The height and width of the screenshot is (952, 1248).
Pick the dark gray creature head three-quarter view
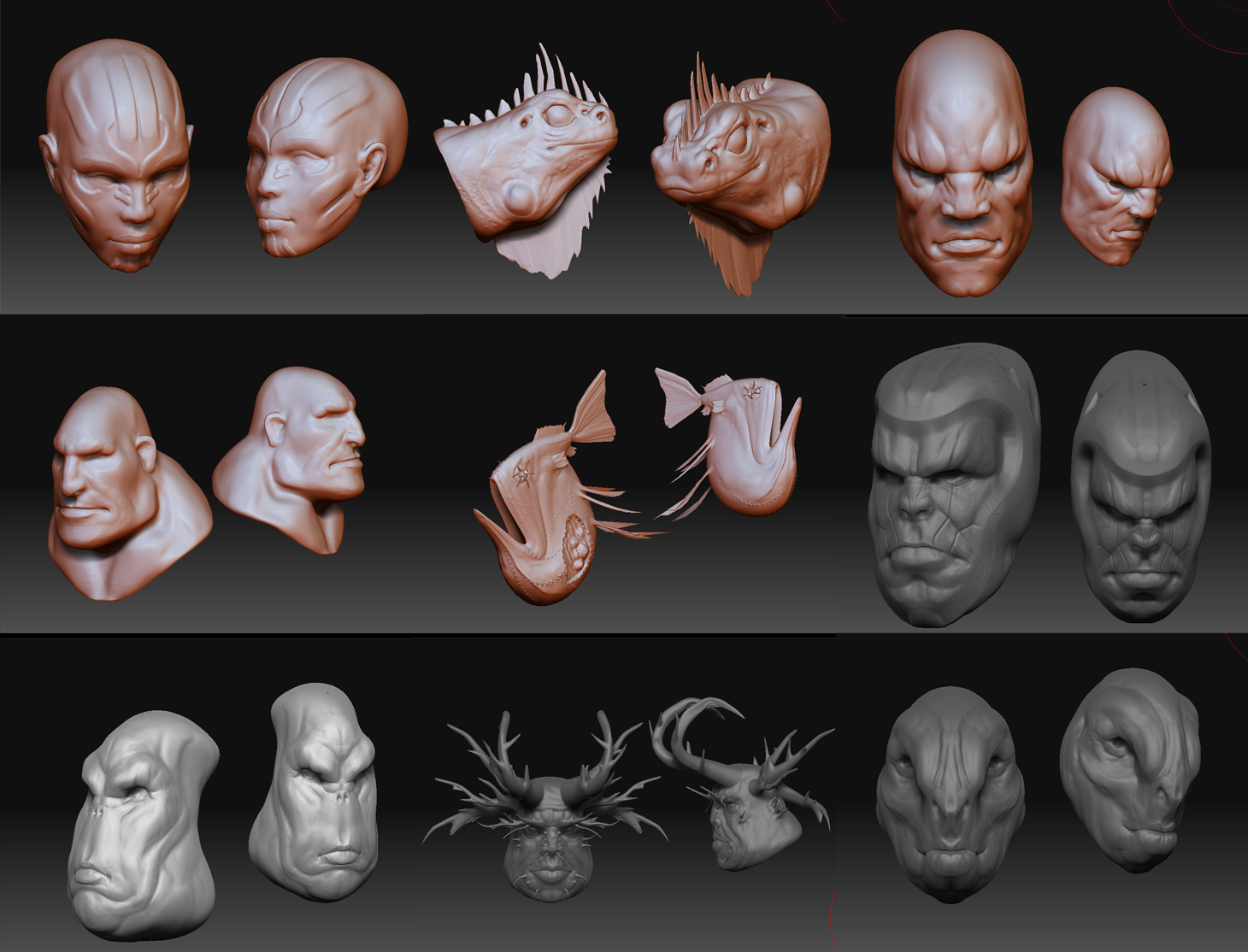tap(1132, 771)
